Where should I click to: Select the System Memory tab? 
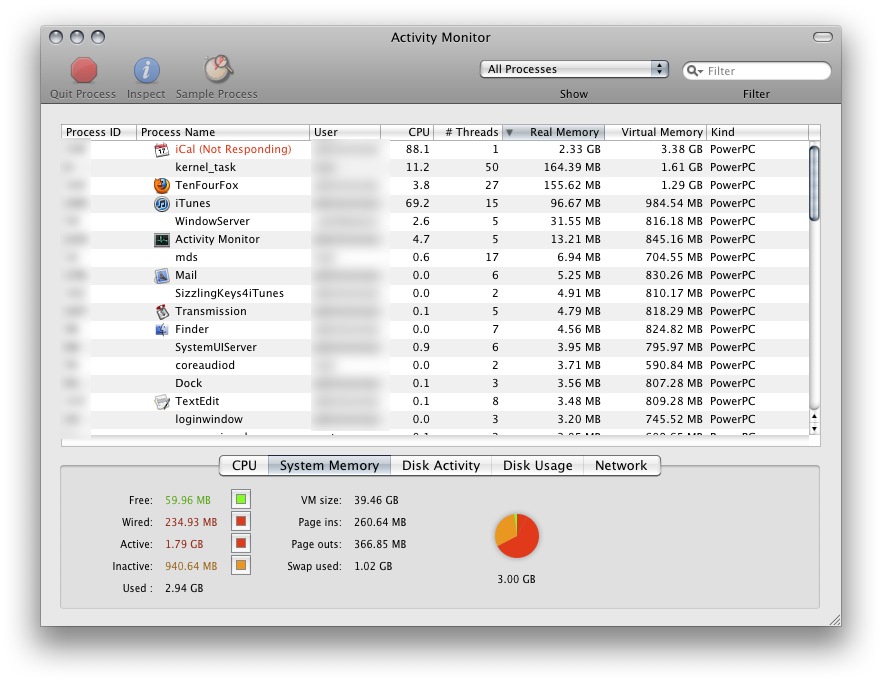click(329, 465)
